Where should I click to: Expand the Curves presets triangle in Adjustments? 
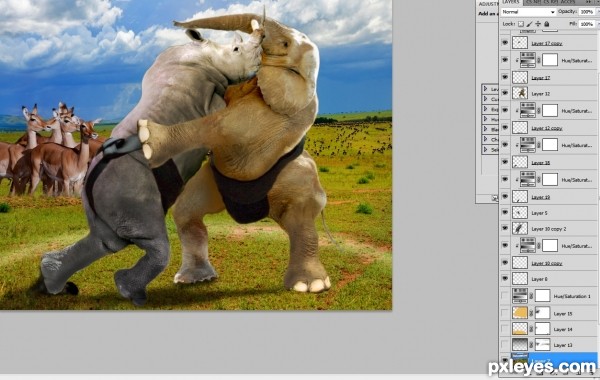[486, 99]
